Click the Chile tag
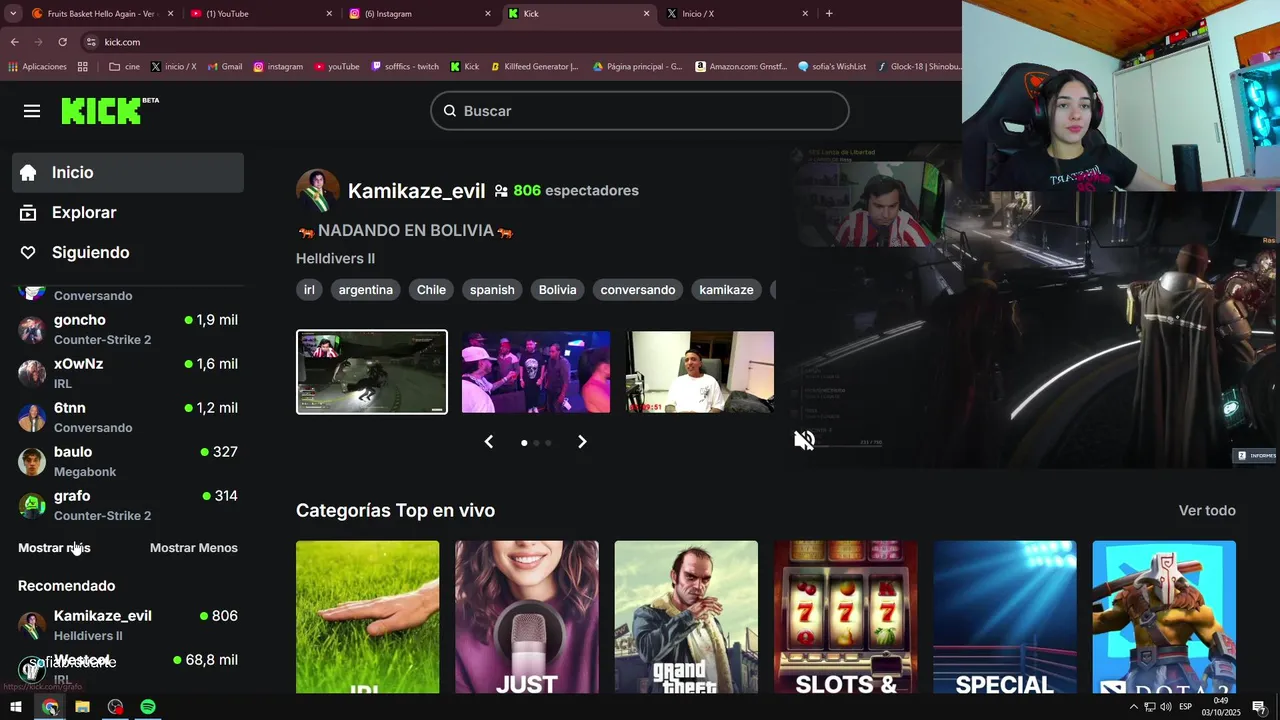 431,290
